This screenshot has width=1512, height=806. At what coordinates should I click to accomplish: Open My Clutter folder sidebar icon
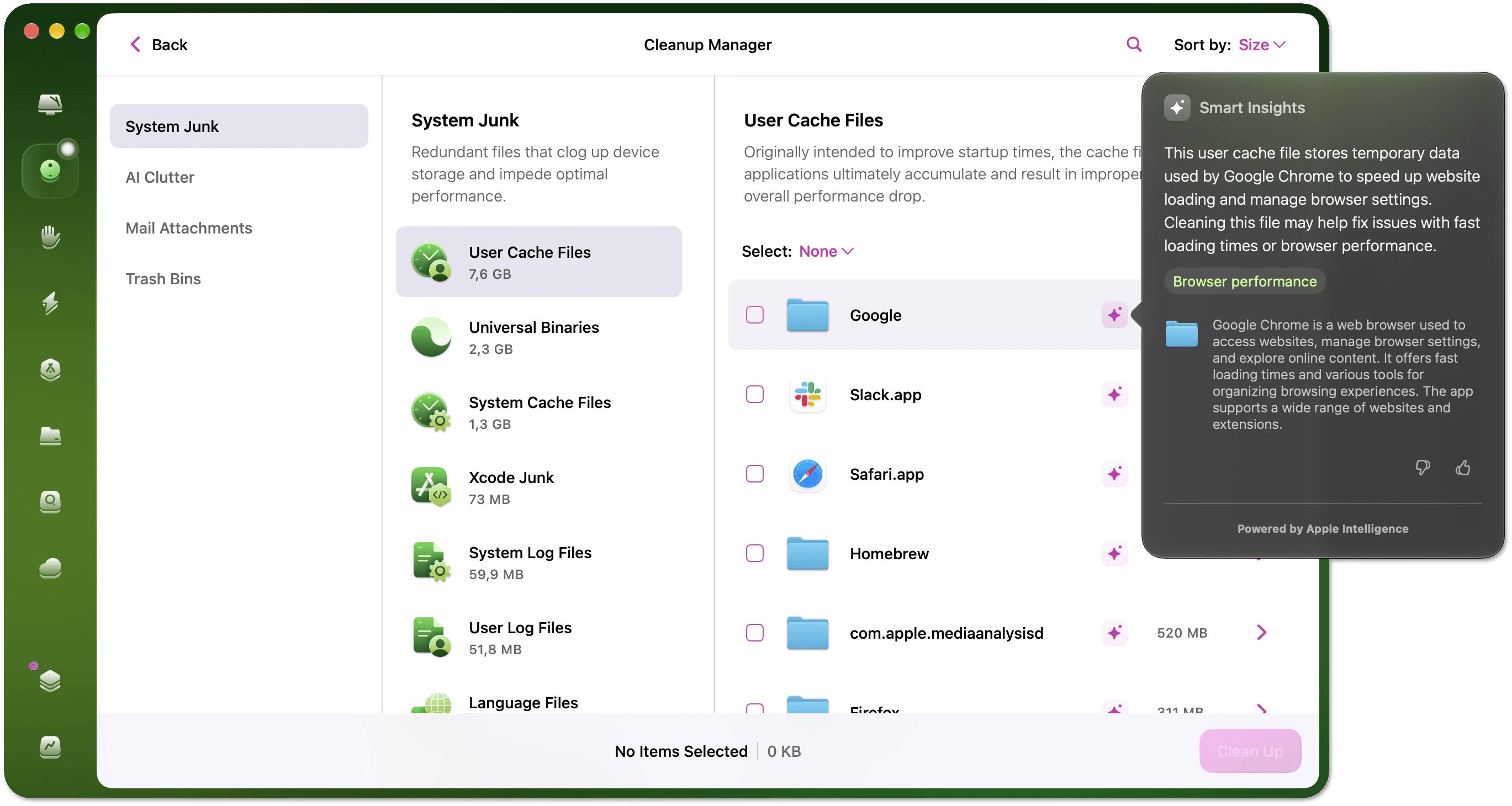click(50, 436)
